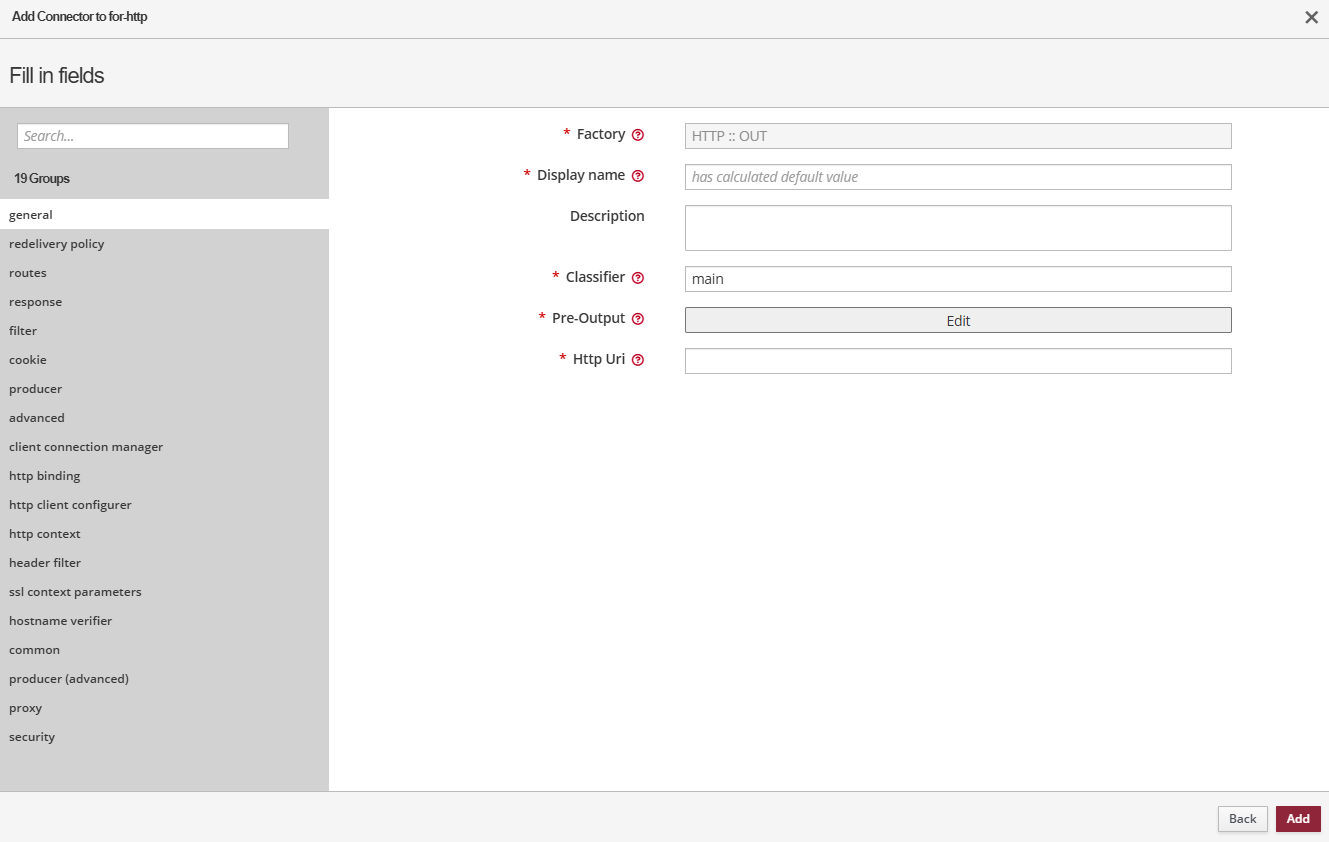Switch to the security group

[32, 737]
